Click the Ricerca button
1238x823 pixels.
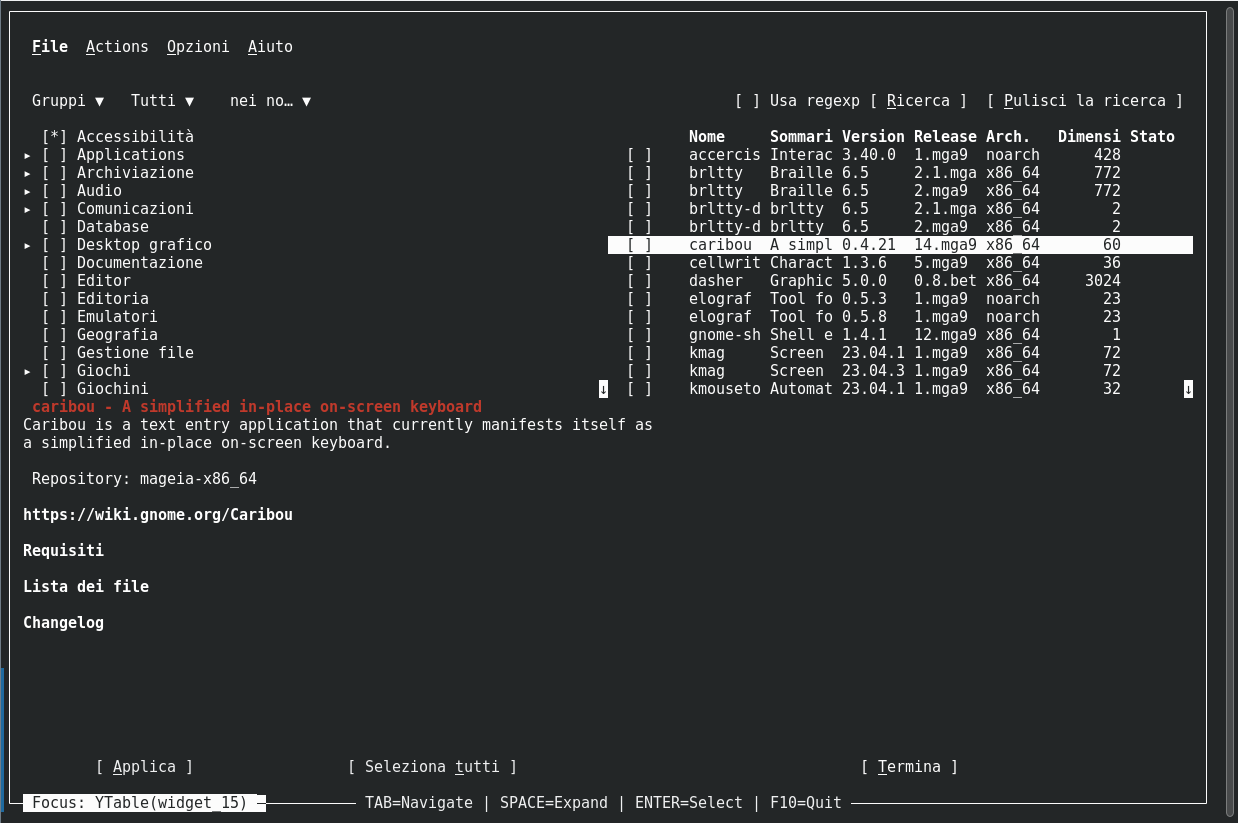[x=919, y=101]
